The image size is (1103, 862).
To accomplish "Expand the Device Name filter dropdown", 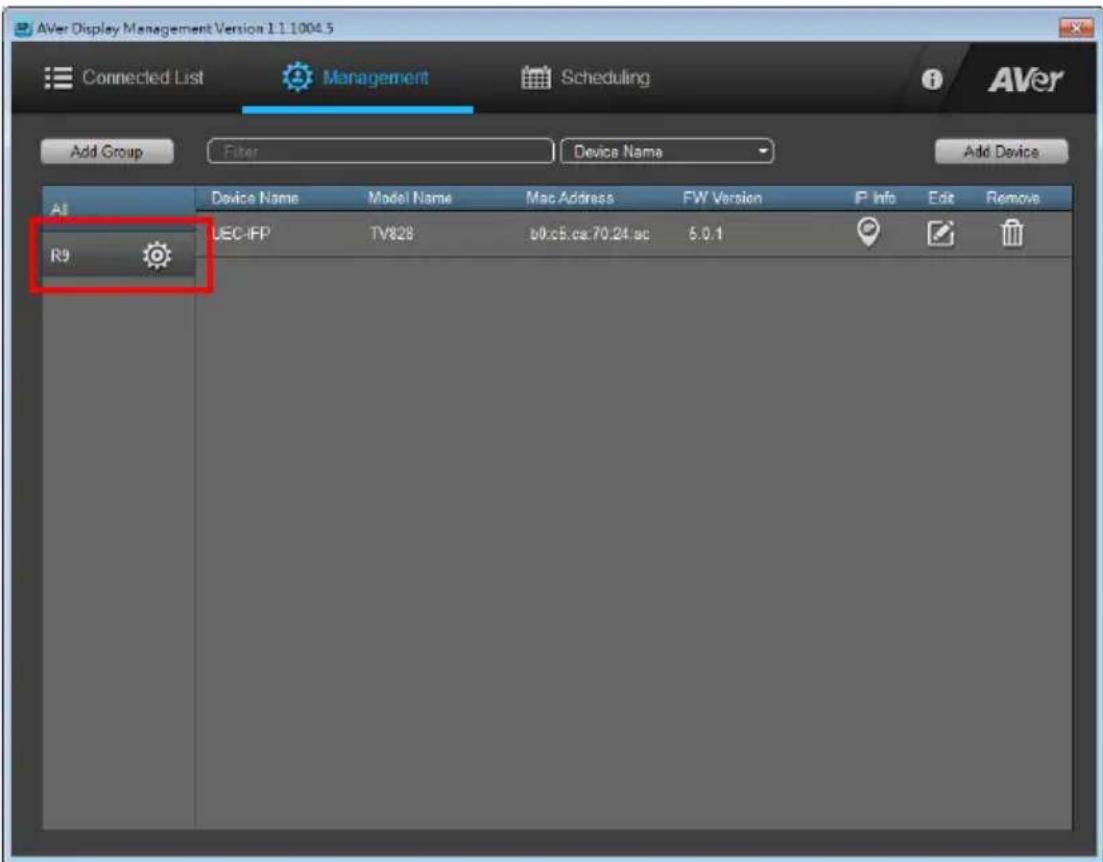I will coord(667,151).
